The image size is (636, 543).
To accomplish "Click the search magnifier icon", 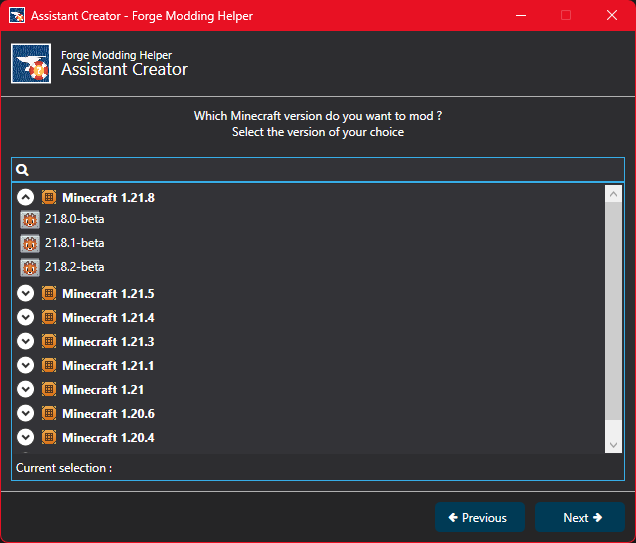I will 22,170.
